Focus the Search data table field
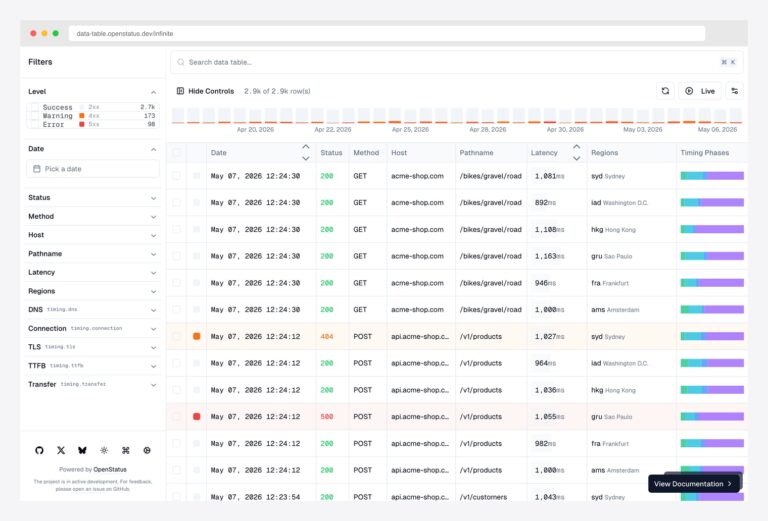The image size is (768, 521). [x=456, y=62]
